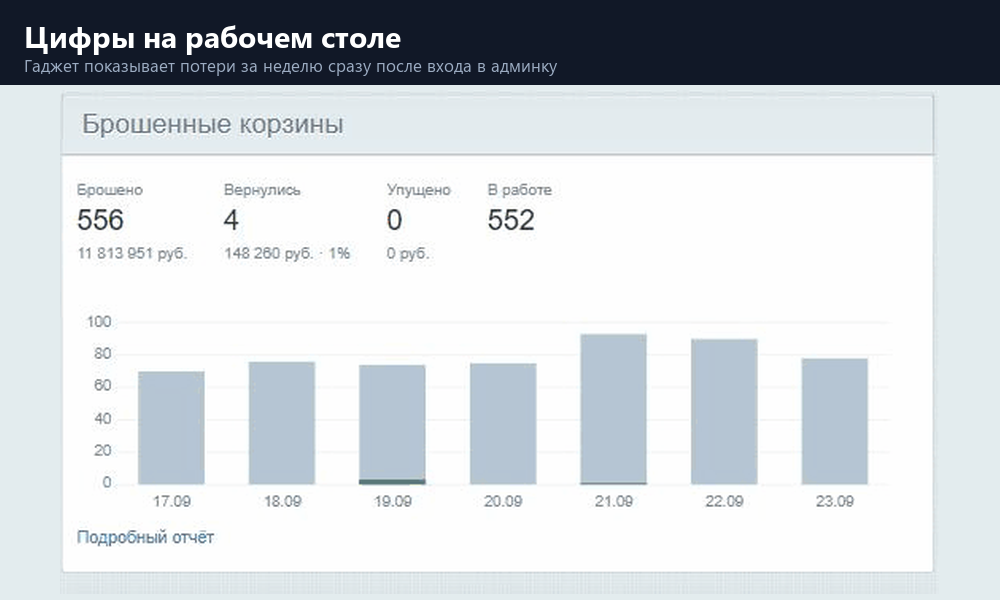The width and height of the screenshot is (1000, 600).
Task: Select the bar for 21.09
Action: pyautogui.click(x=614, y=409)
